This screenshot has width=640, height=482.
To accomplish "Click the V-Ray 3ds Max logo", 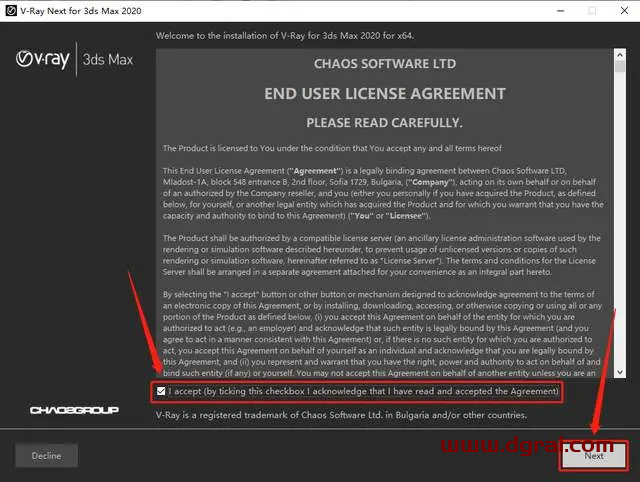I will coord(74,59).
